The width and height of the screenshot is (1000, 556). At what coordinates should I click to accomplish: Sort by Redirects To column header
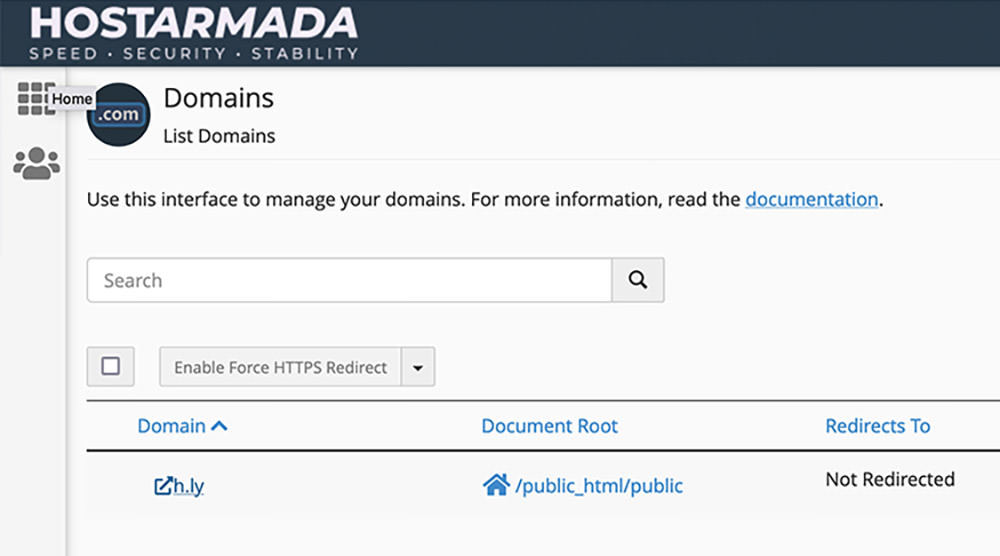[878, 426]
